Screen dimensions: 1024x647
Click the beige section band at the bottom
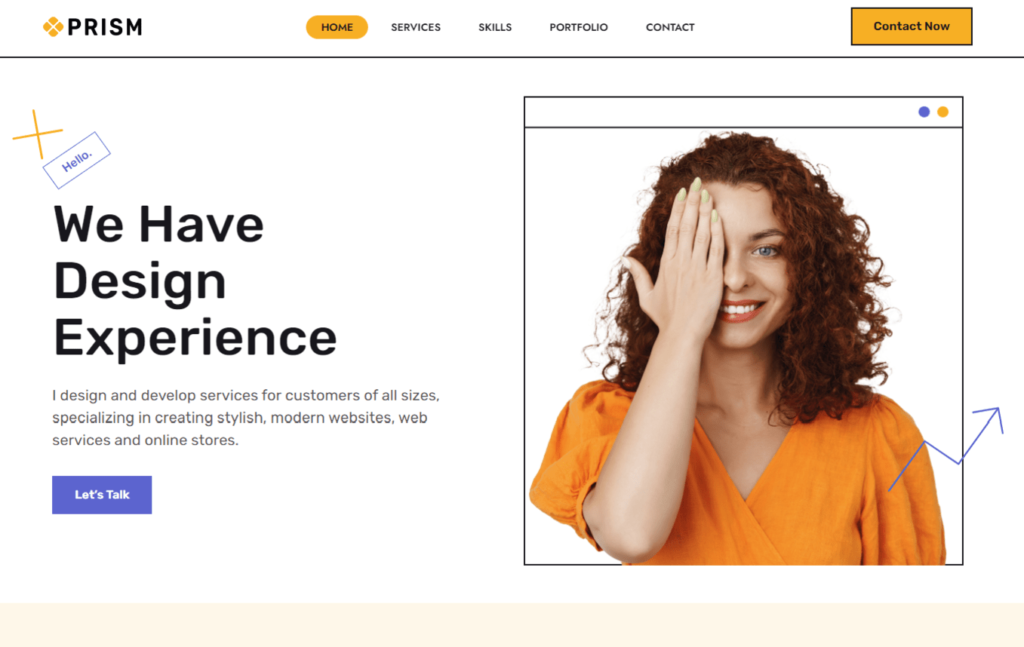512,625
